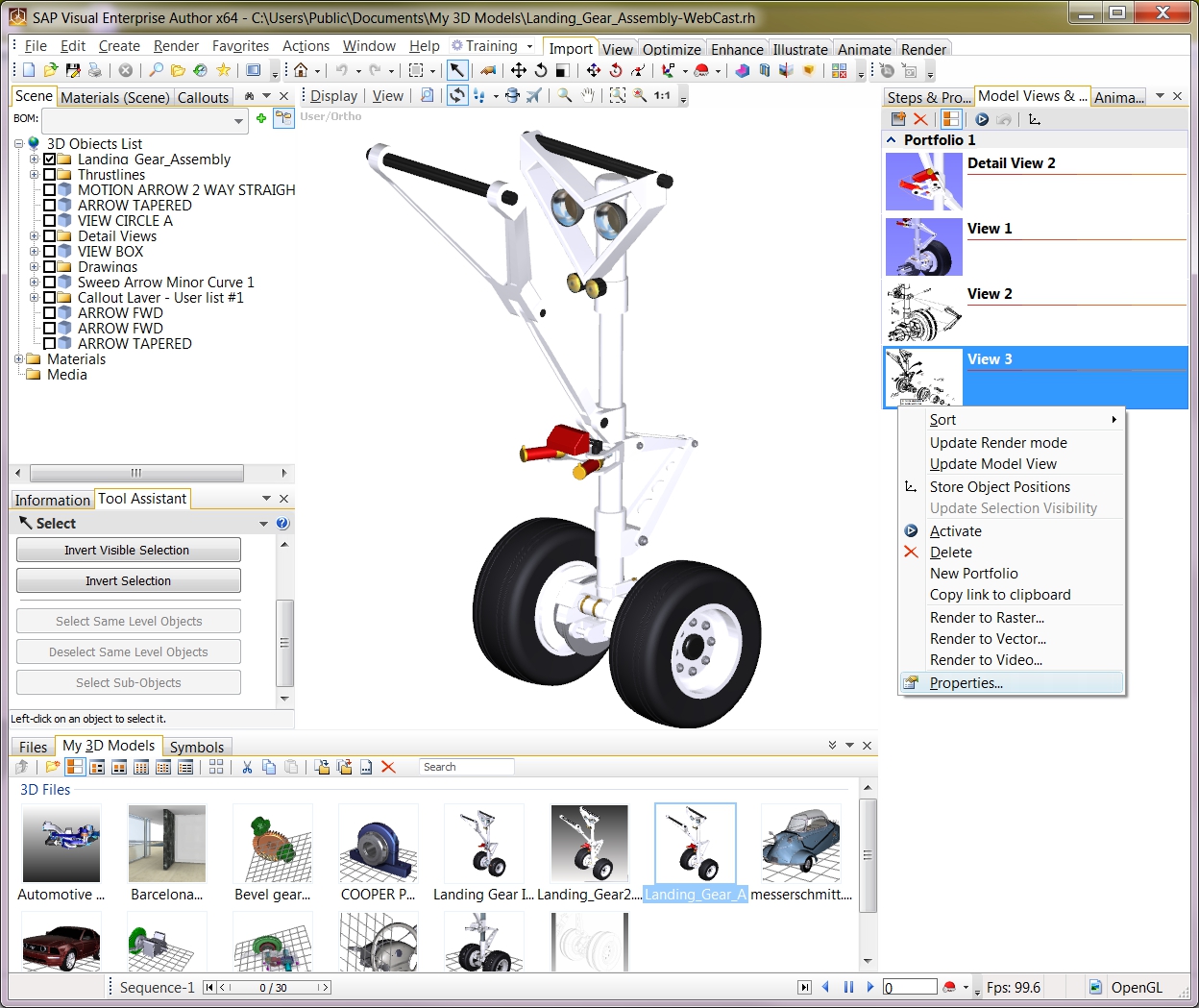Click the create model view icon in Model Views panel

point(898,119)
